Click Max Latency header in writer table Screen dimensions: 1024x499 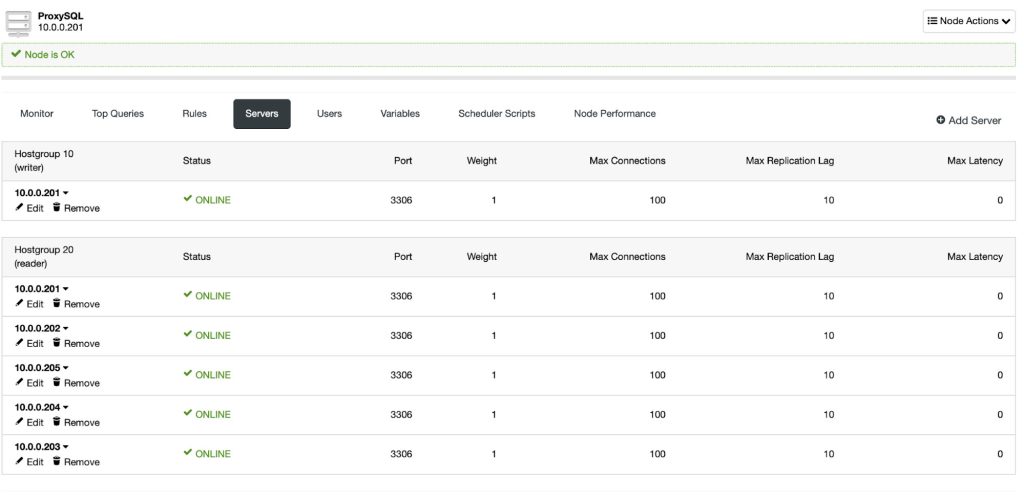[975, 161]
